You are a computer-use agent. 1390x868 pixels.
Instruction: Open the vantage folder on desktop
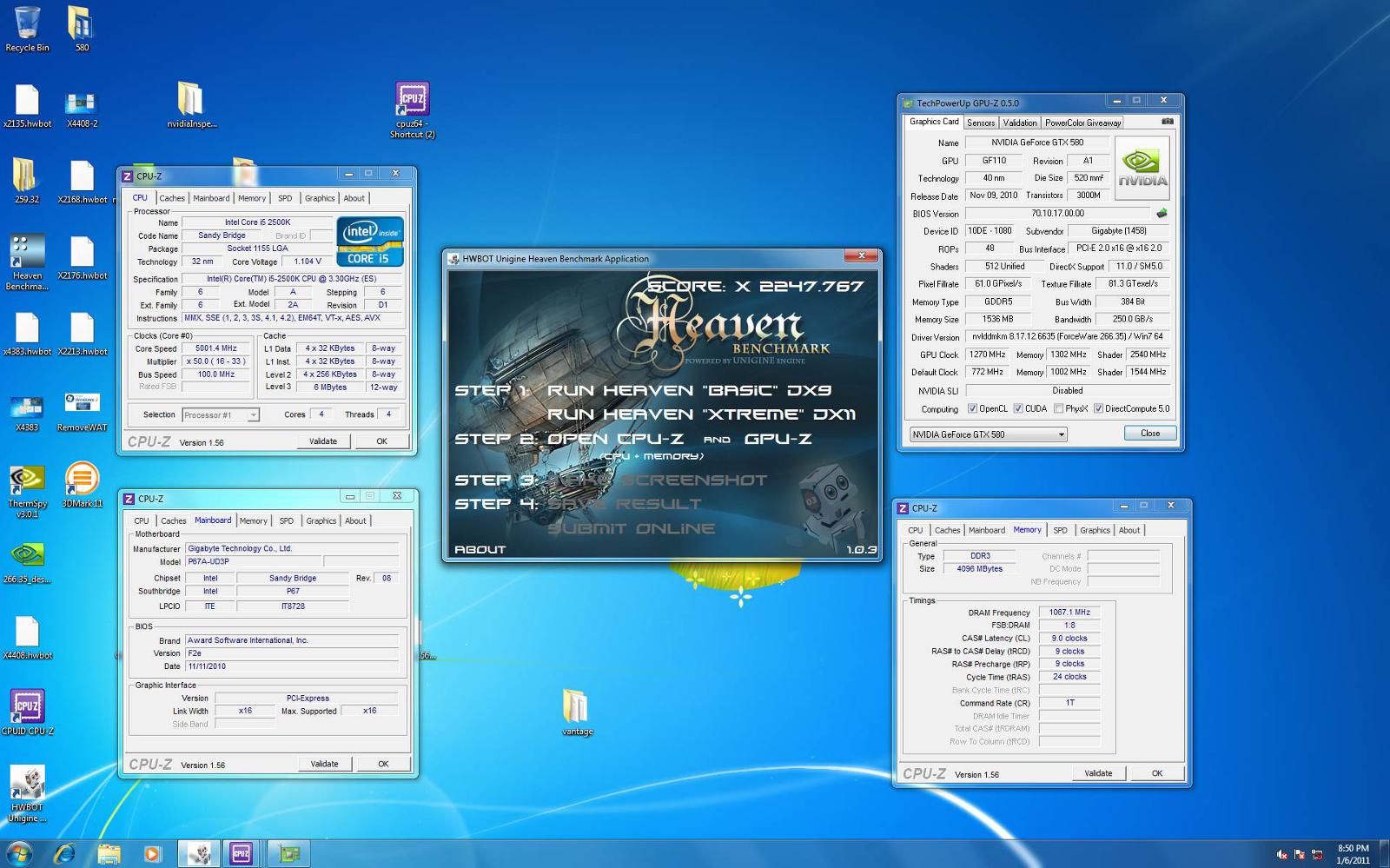click(577, 712)
